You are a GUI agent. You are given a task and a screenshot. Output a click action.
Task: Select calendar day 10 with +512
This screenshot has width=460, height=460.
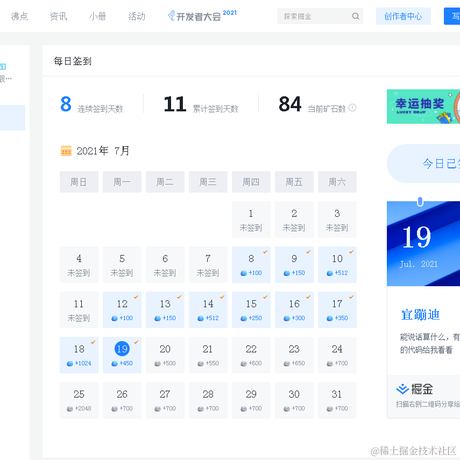click(337, 265)
